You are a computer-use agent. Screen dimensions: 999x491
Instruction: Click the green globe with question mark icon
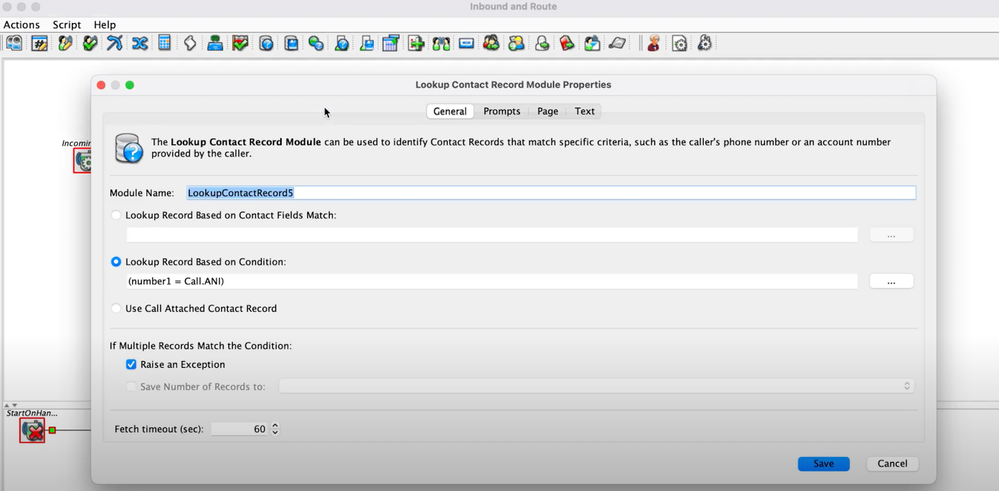[x=316, y=43]
